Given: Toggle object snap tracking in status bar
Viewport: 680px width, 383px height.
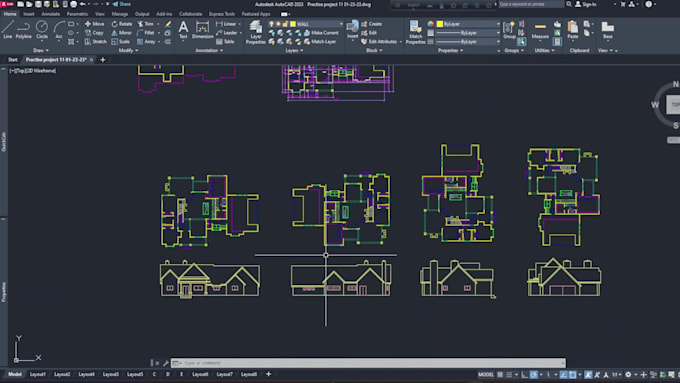Looking at the screenshot, I should (563, 374).
